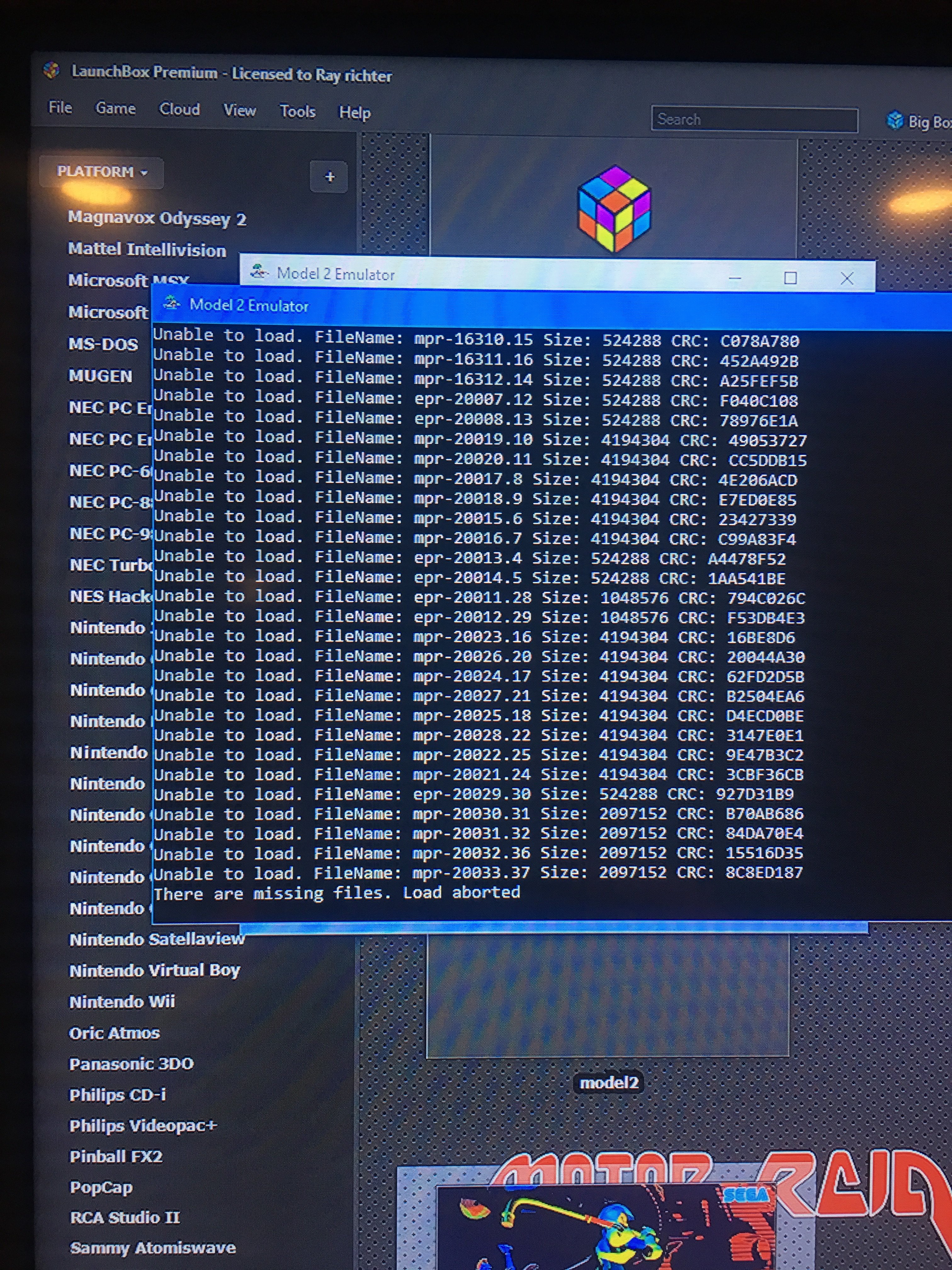Open the Game menu
Viewport: 952px width, 1270px height.
click(x=115, y=108)
